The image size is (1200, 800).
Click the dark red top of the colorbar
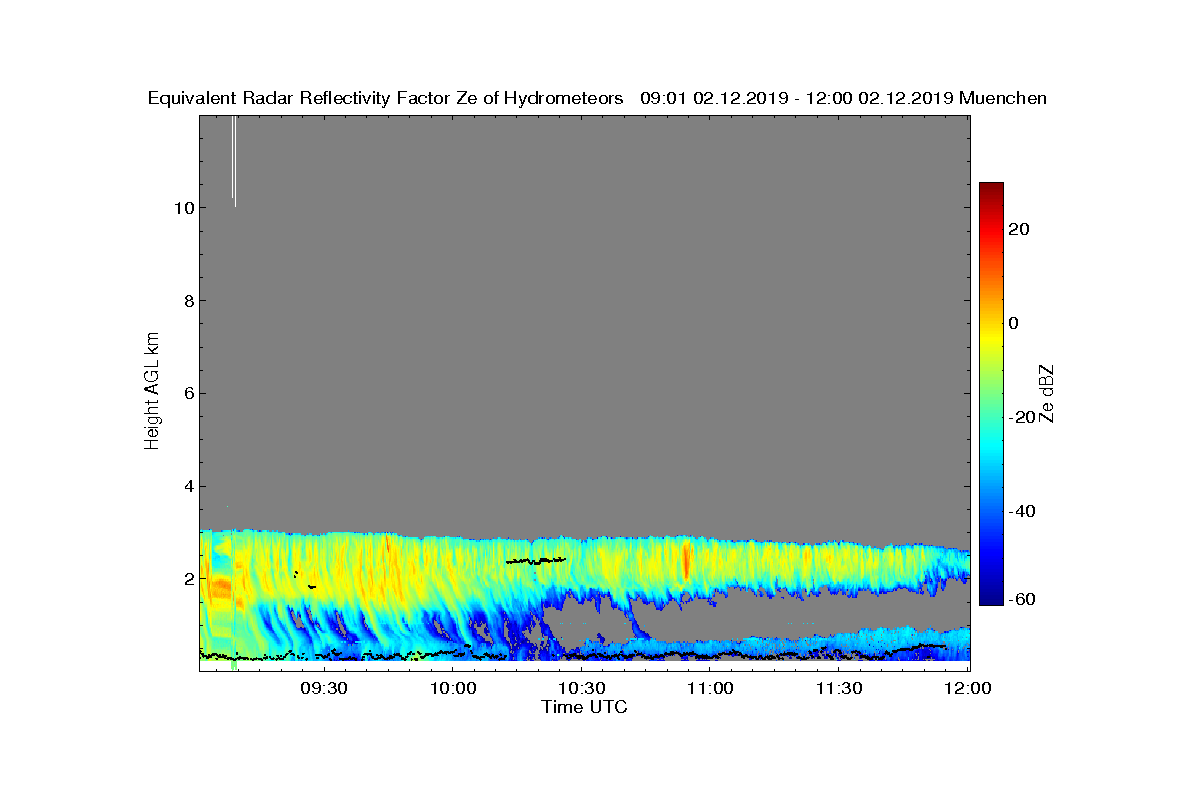click(x=991, y=190)
